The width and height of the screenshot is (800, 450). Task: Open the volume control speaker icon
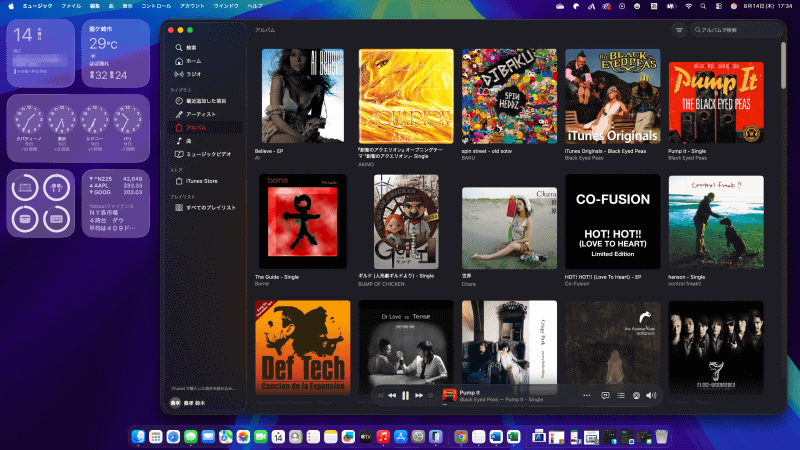652,395
